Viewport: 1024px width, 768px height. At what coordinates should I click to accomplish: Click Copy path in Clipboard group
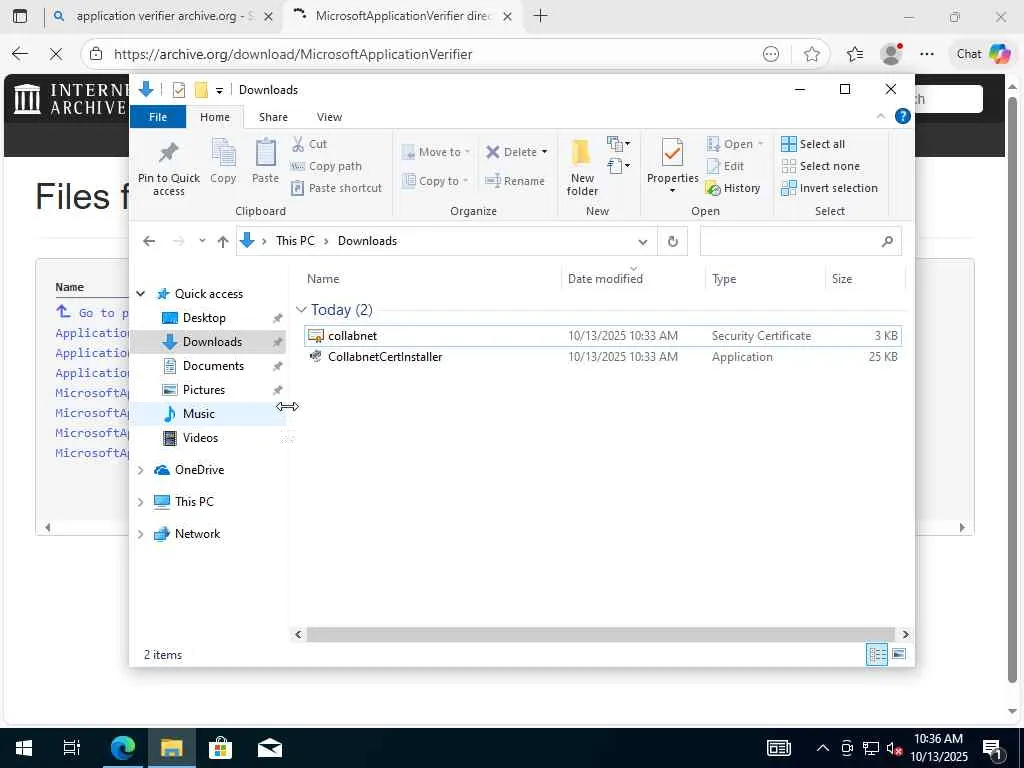click(x=326, y=166)
